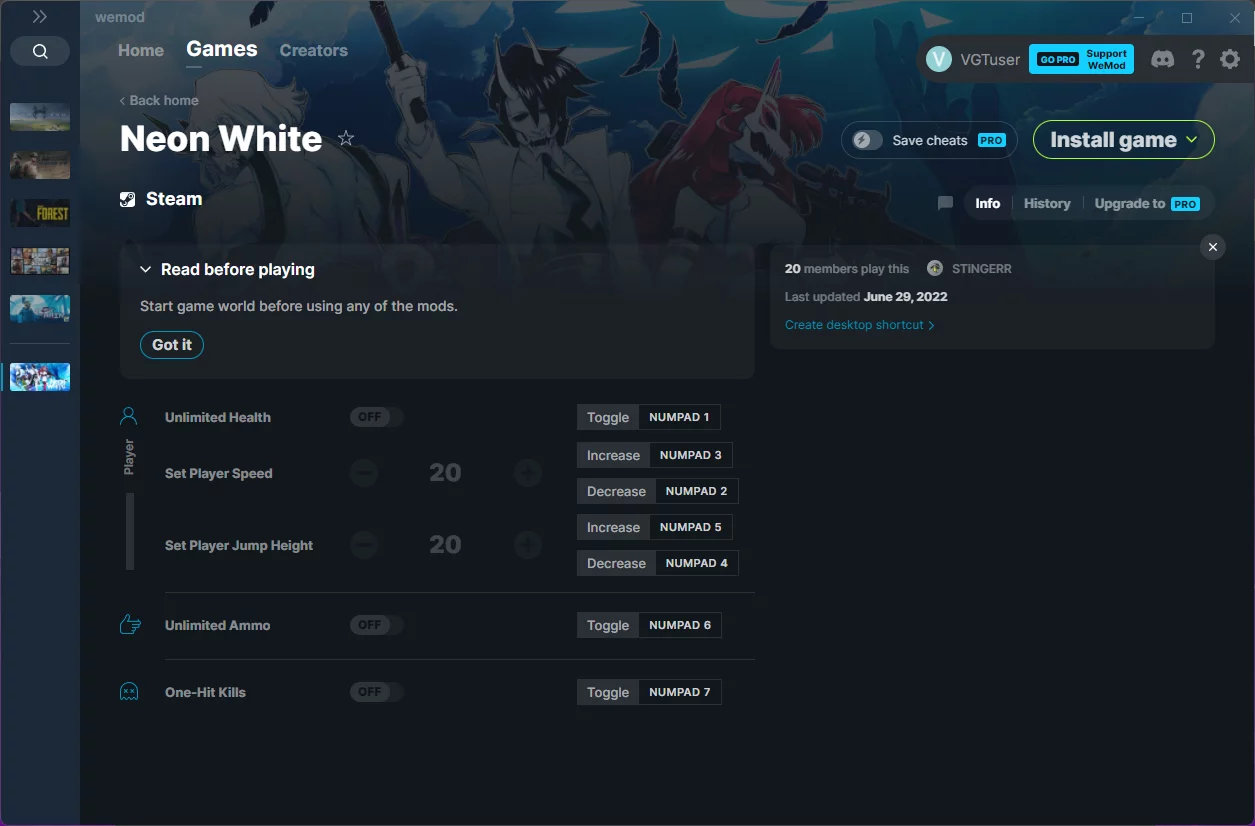Click the Unlimited Health cheat label
1255x826 pixels.
[x=218, y=417]
